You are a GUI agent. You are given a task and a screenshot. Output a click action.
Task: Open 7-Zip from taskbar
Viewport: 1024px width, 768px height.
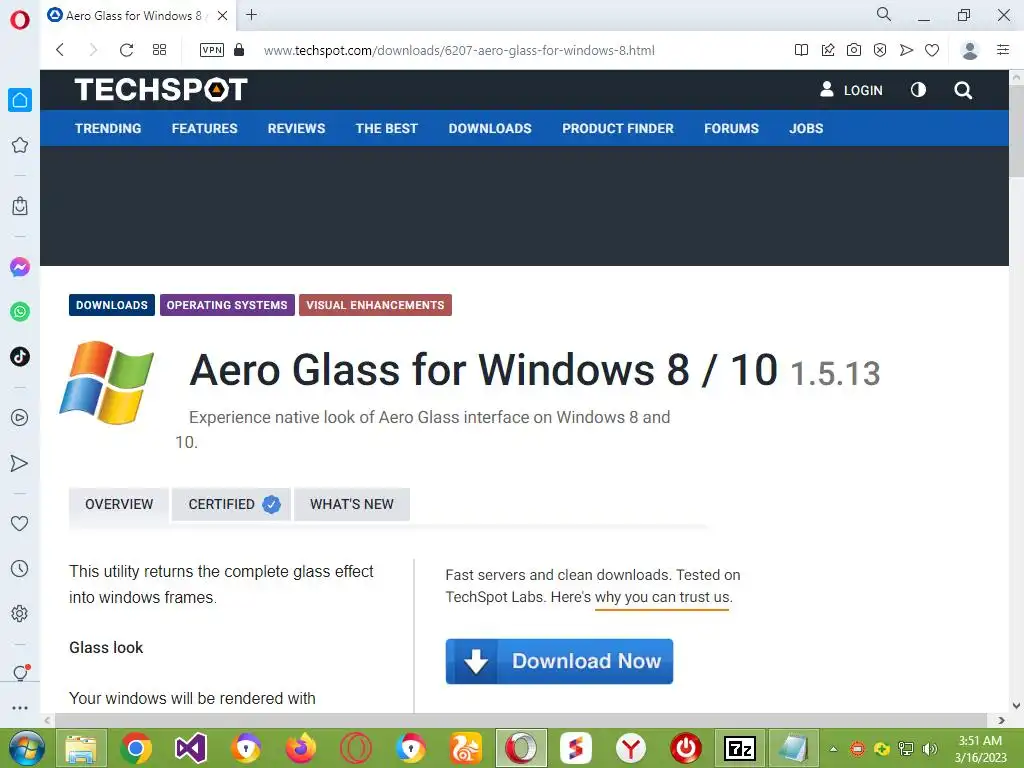pos(740,748)
